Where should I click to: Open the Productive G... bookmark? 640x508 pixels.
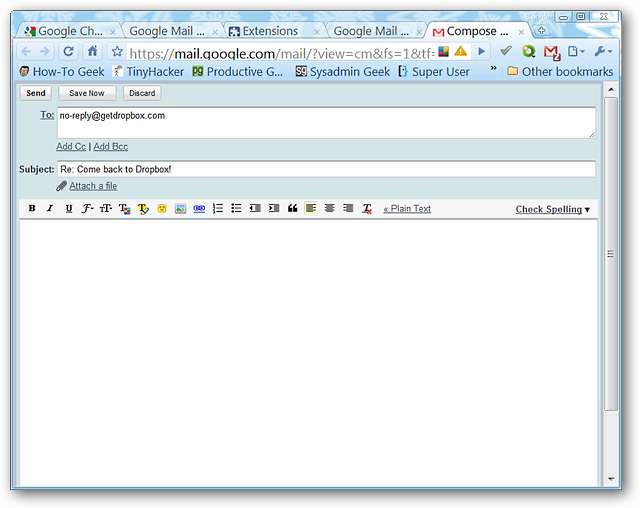click(x=238, y=72)
